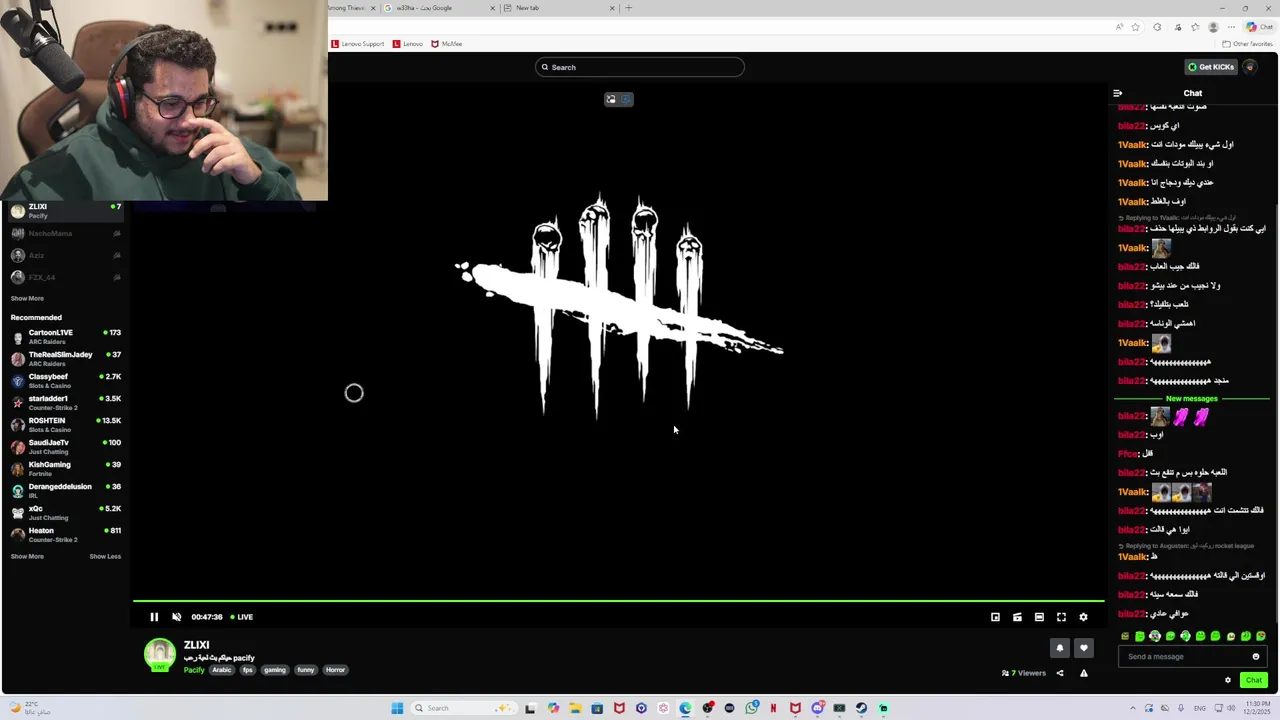Open video player settings gear
Viewport: 1280px width, 720px height.
pos(1083,617)
